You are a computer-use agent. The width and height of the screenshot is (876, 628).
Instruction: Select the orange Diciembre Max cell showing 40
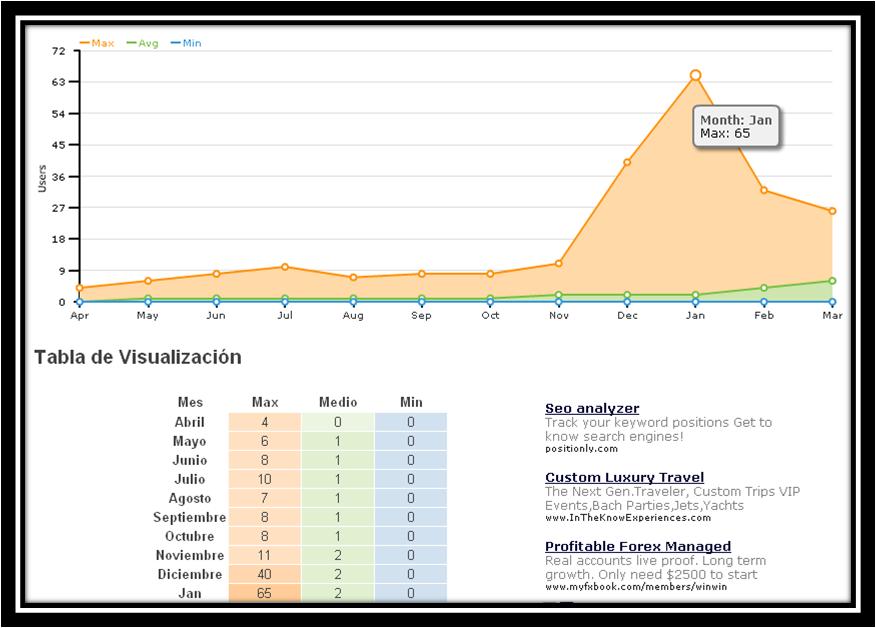[265, 574]
